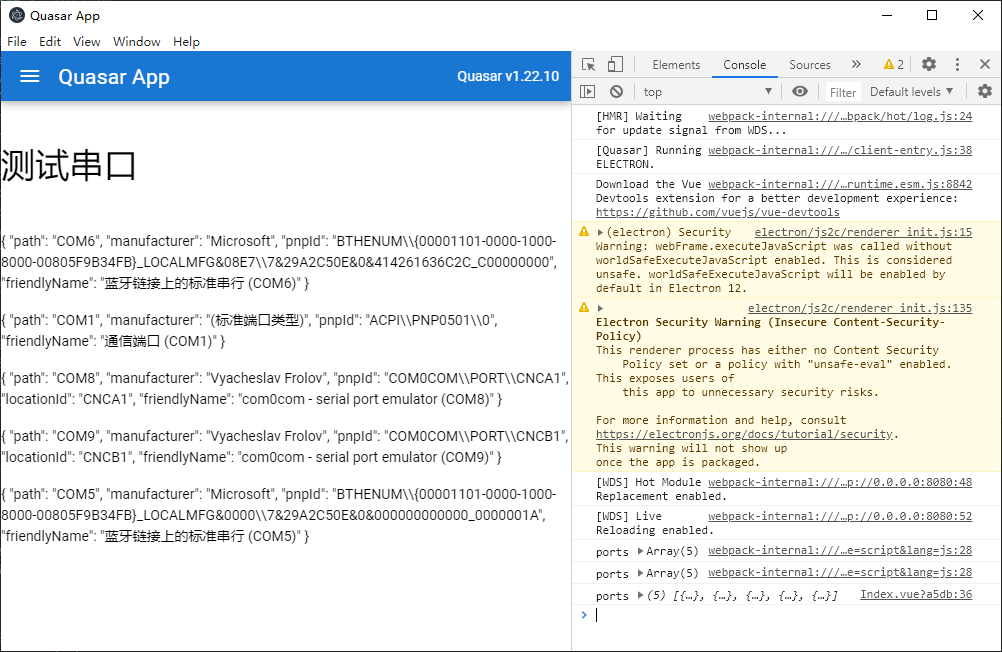Viewport: 1002px width, 652px height.
Task: Open source link Index.vue?a5db:36
Action: pyautogui.click(x=916, y=594)
